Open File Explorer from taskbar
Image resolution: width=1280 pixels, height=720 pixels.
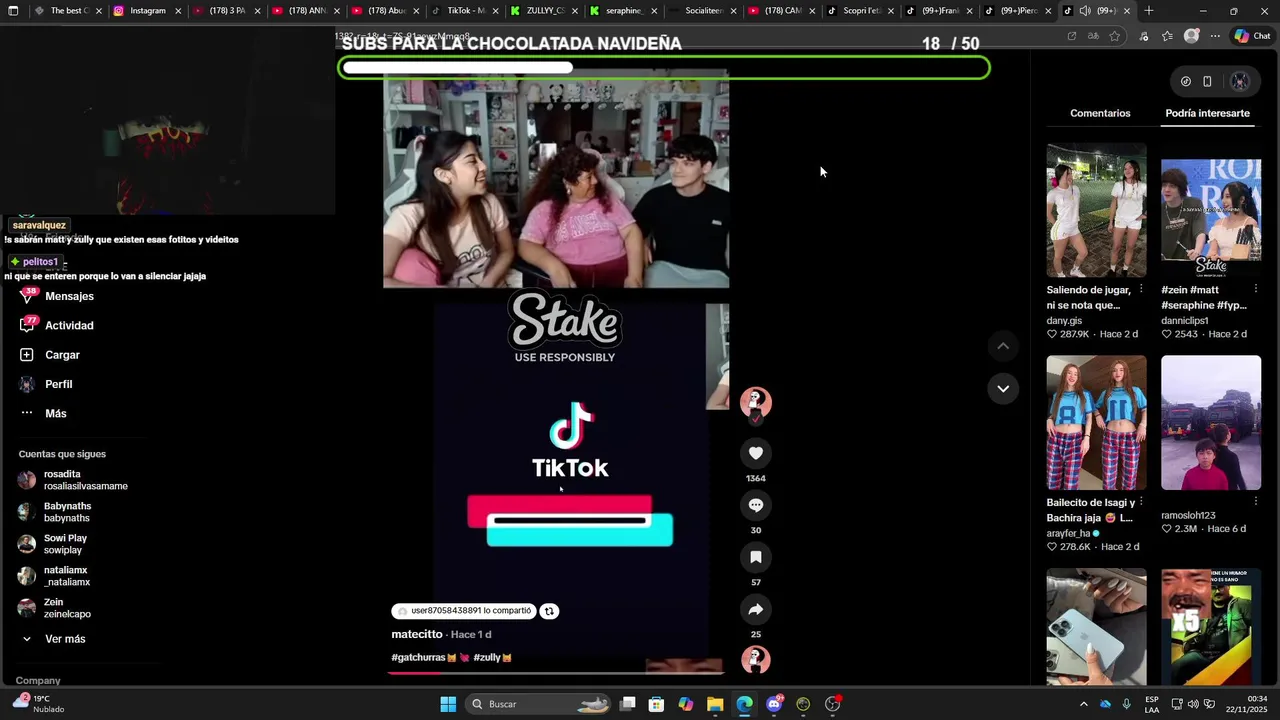click(x=715, y=704)
